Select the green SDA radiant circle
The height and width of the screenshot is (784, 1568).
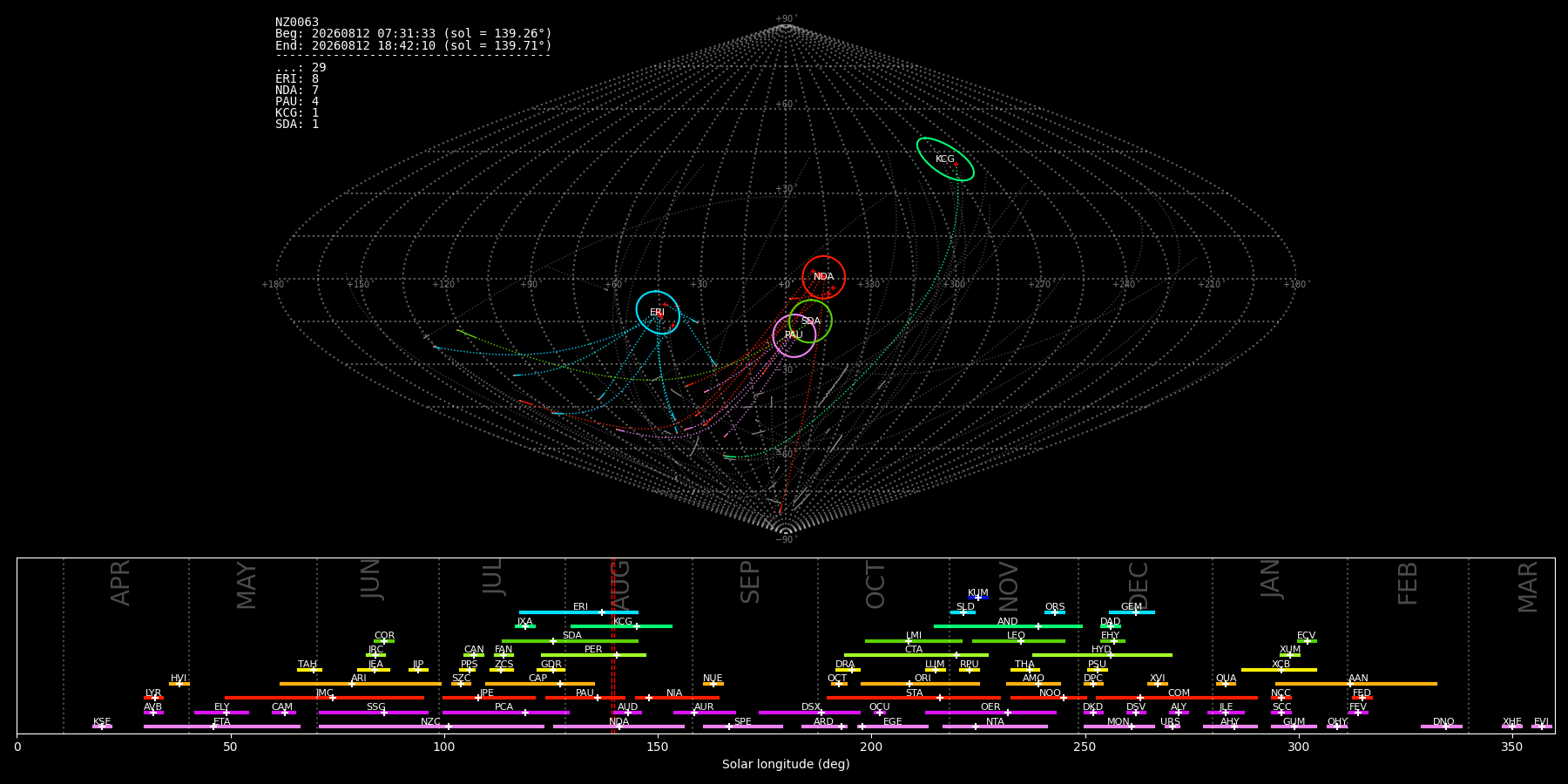tap(811, 321)
